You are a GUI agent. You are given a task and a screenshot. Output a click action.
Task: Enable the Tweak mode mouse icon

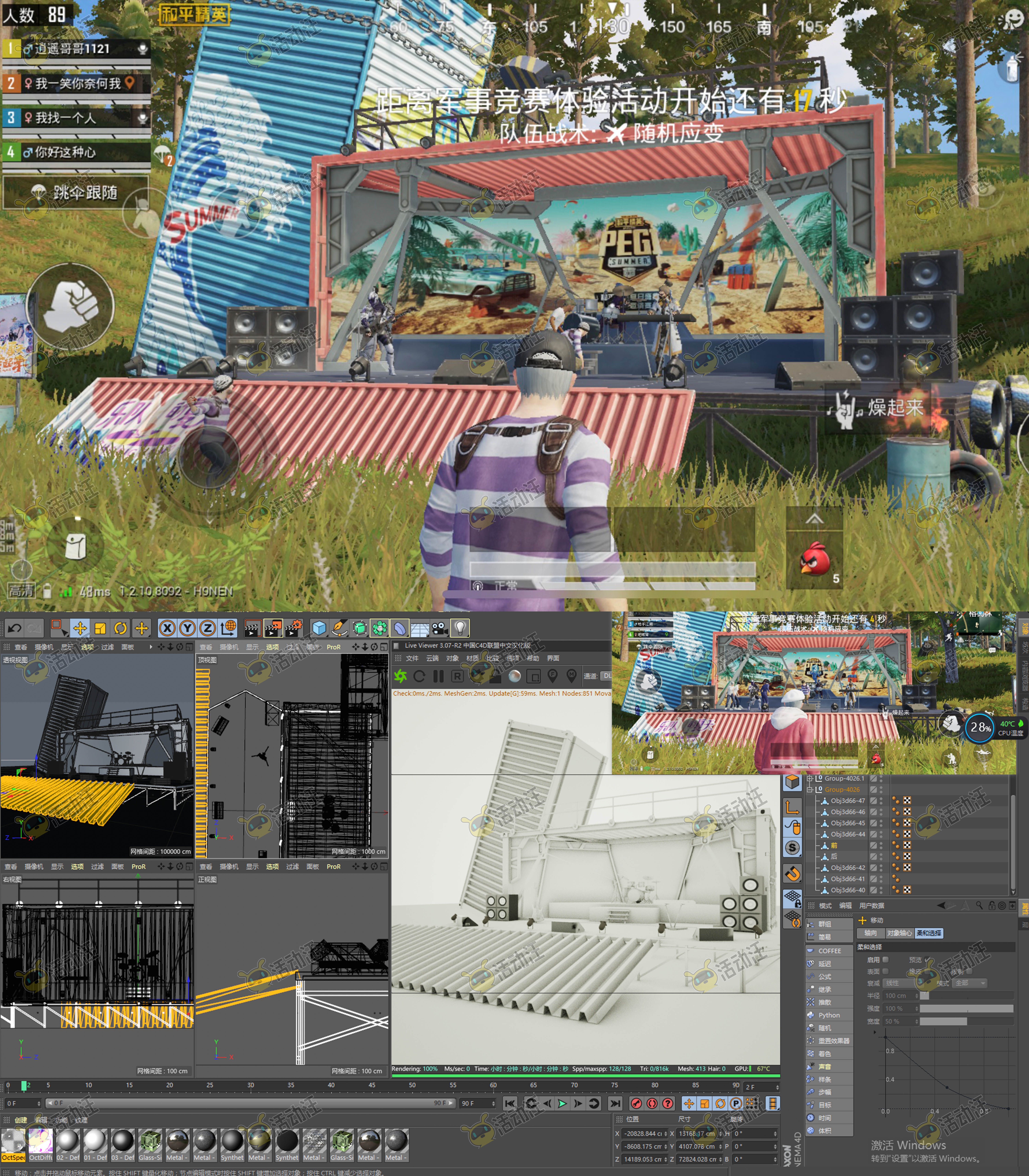[793, 827]
